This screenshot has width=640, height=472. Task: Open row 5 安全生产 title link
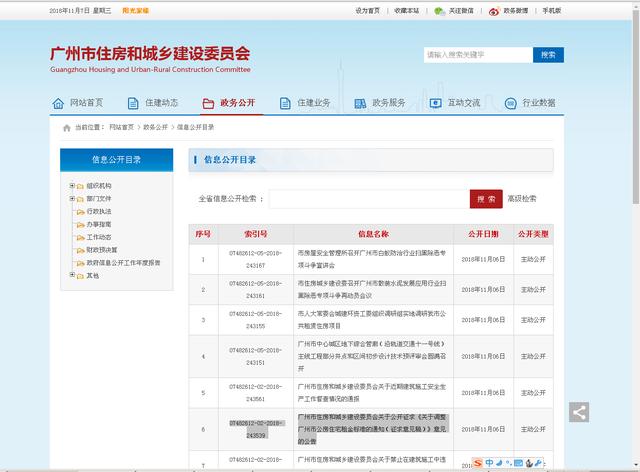372,393
